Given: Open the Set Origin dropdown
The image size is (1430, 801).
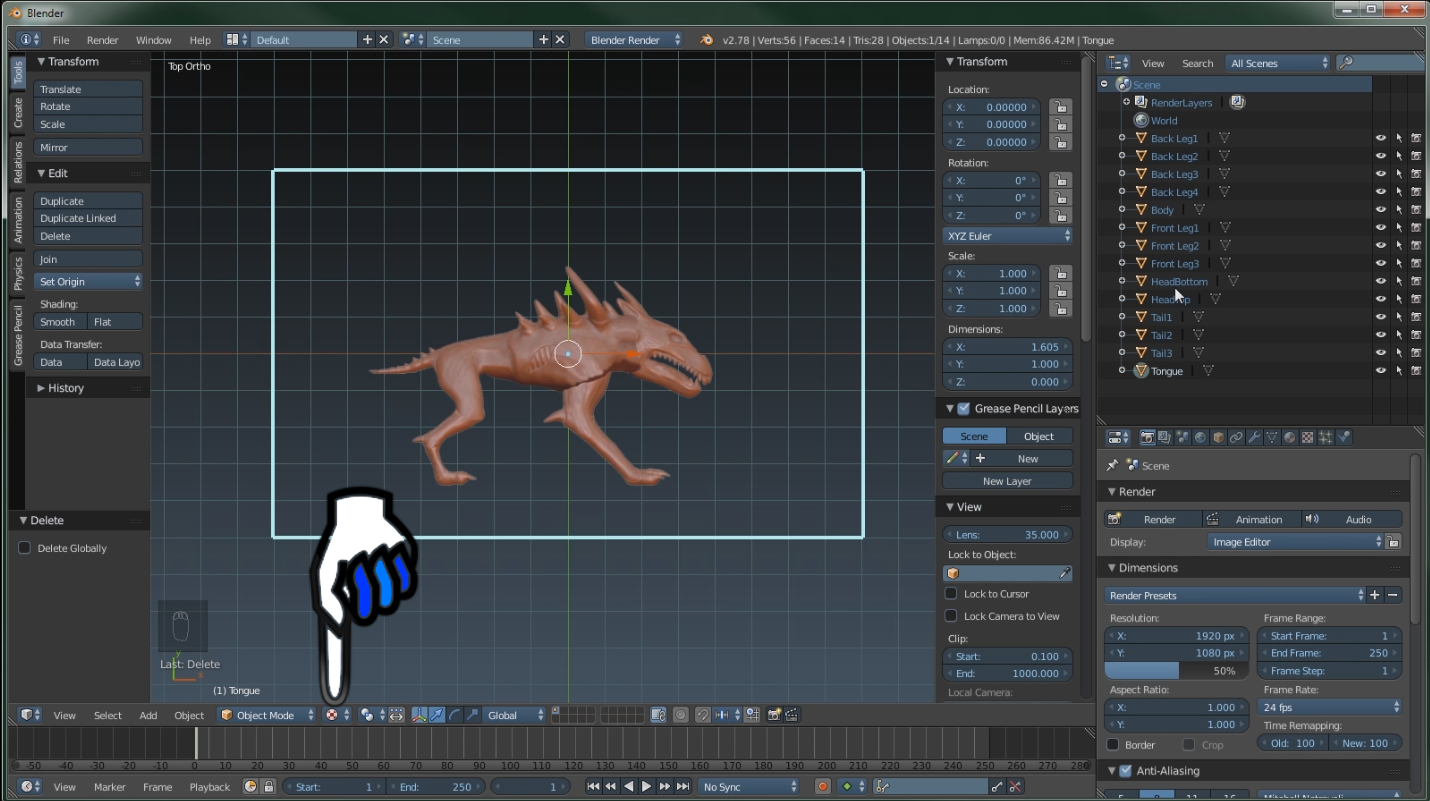Looking at the screenshot, I should (89, 282).
